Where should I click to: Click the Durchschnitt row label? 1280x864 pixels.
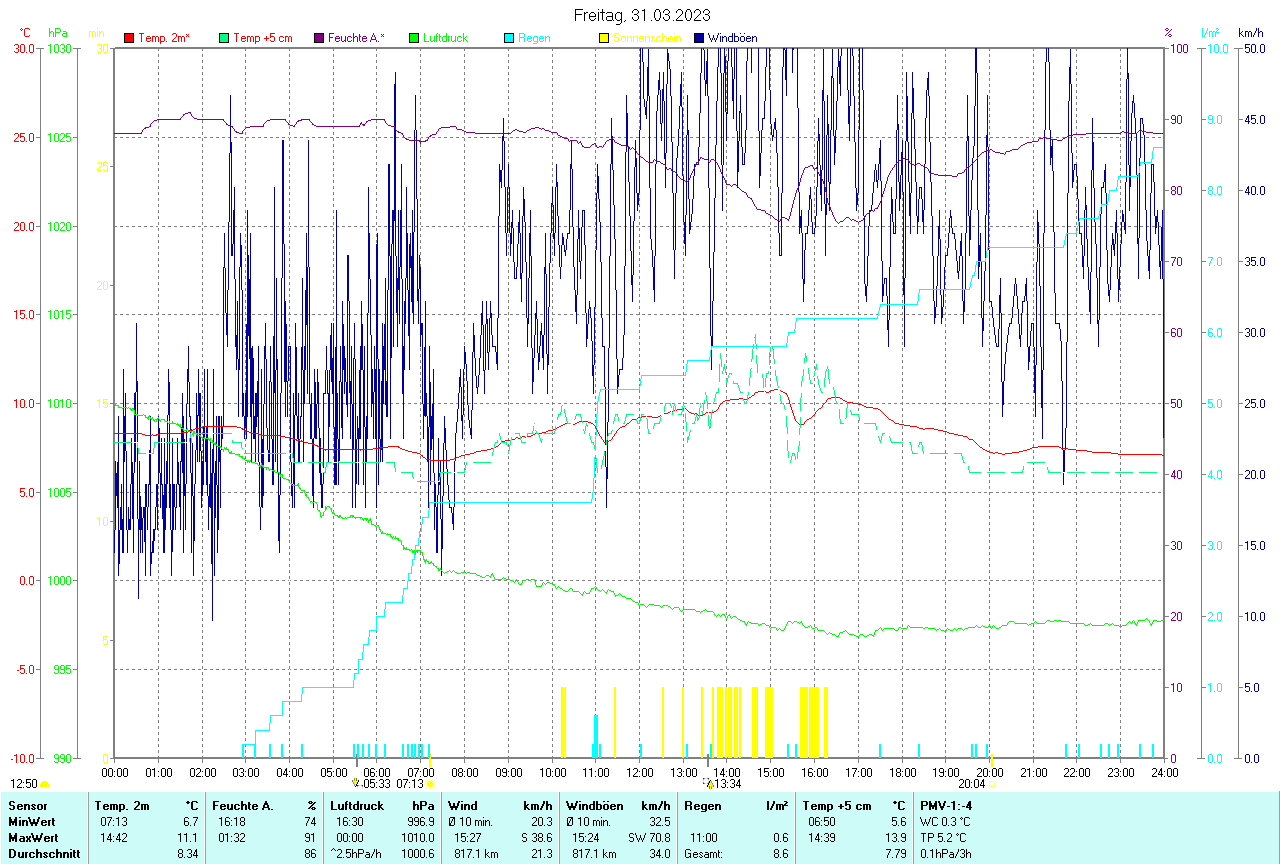click(42, 854)
